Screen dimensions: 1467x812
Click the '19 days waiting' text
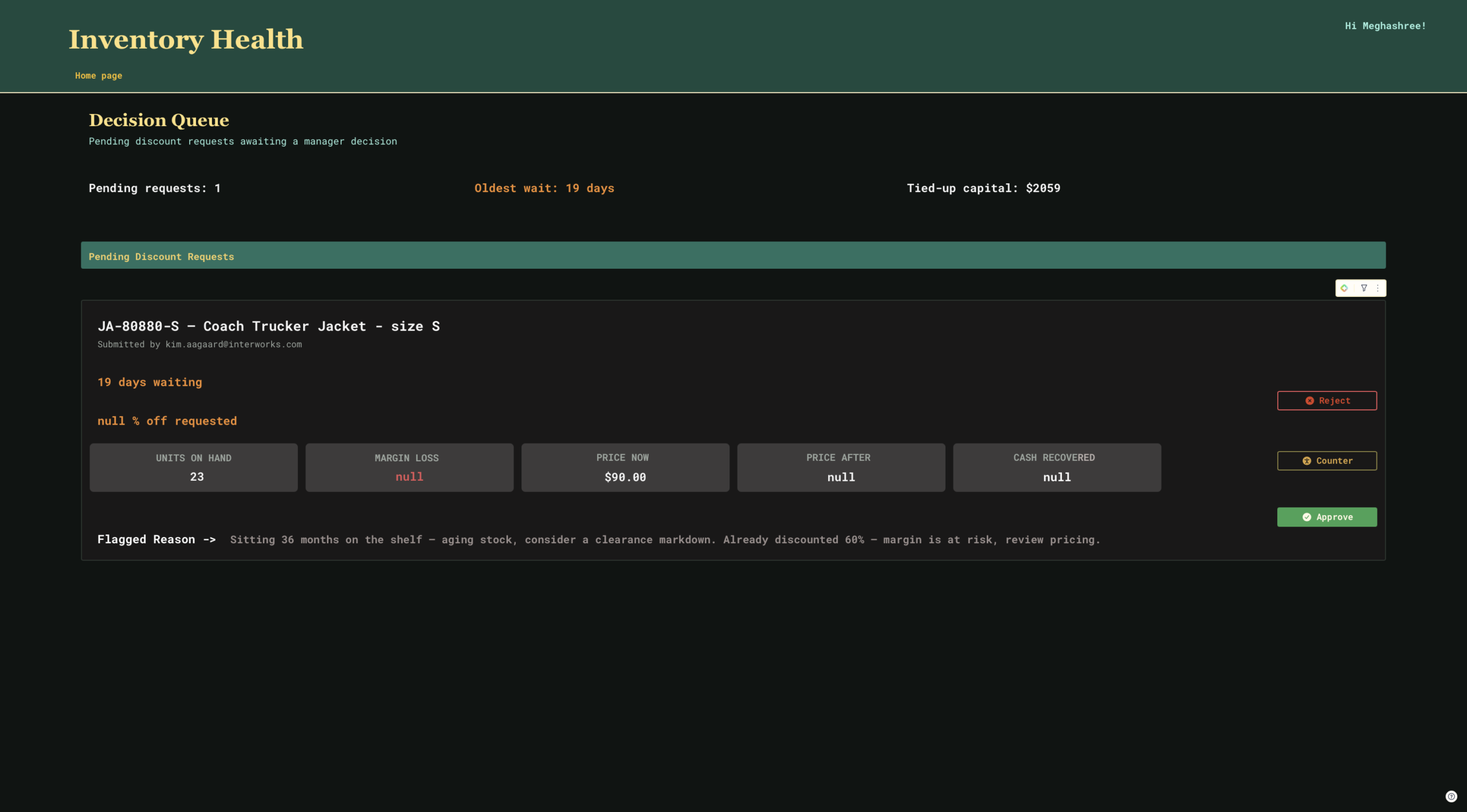pyautogui.click(x=150, y=382)
